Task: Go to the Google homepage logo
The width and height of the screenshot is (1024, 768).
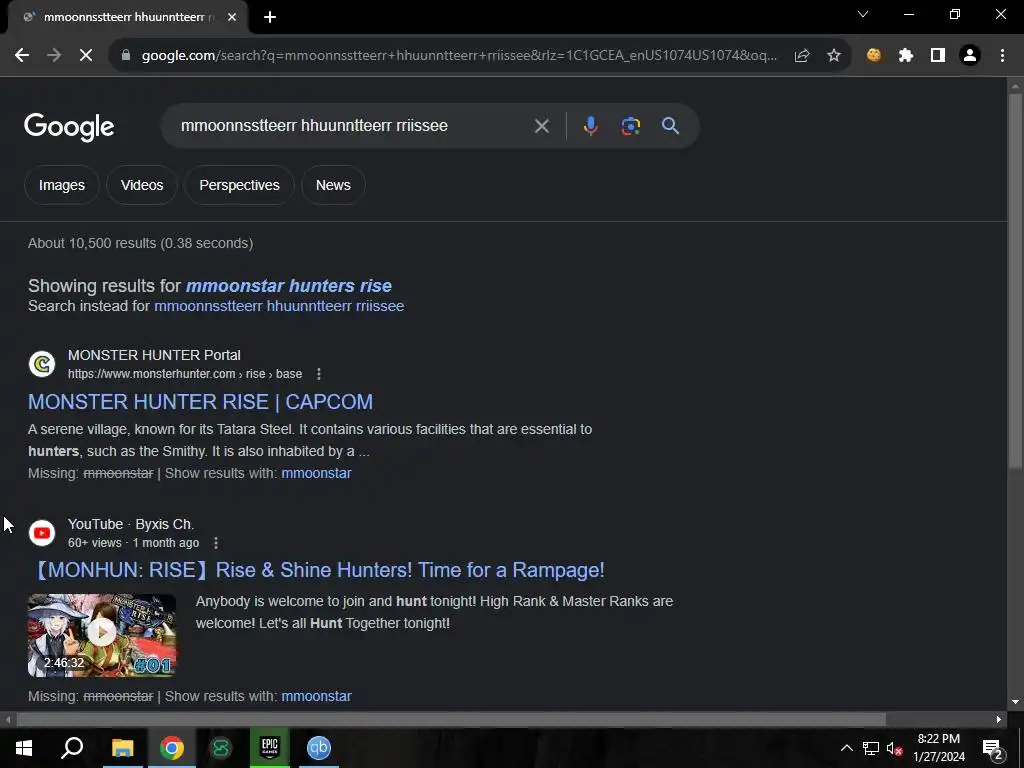Action: pos(69,127)
